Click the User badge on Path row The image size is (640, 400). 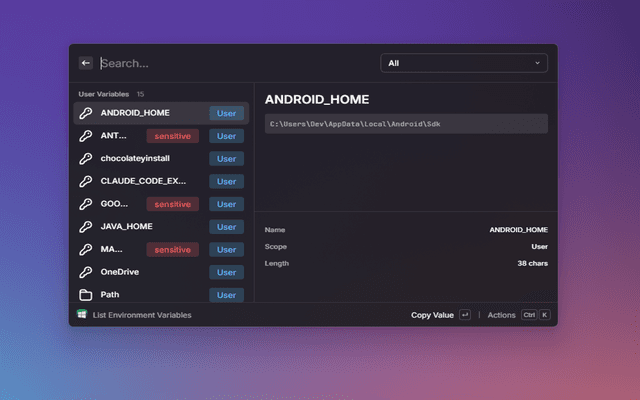227,295
